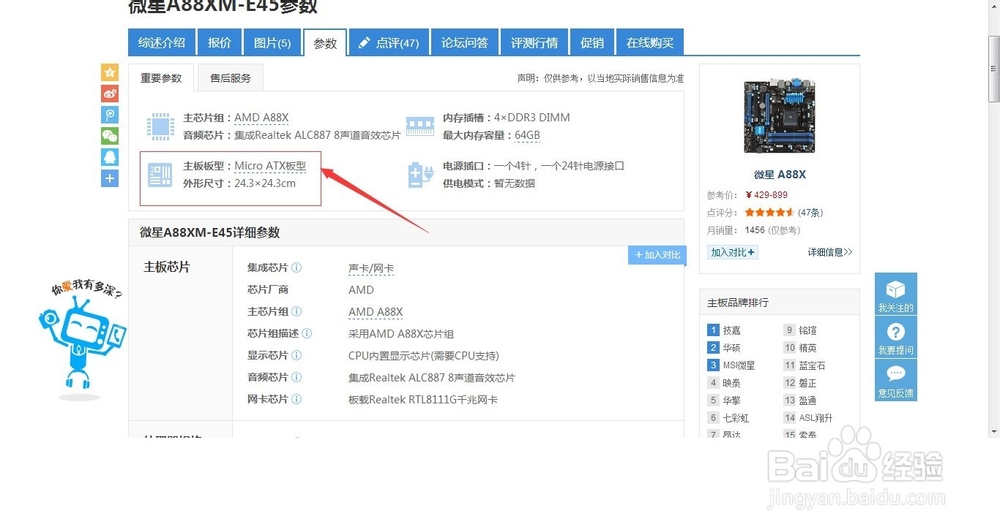The width and height of the screenshot is (1000, 532).
Task: Open 意见反馈 chat bubble button
Action: [x=895, y=380]
